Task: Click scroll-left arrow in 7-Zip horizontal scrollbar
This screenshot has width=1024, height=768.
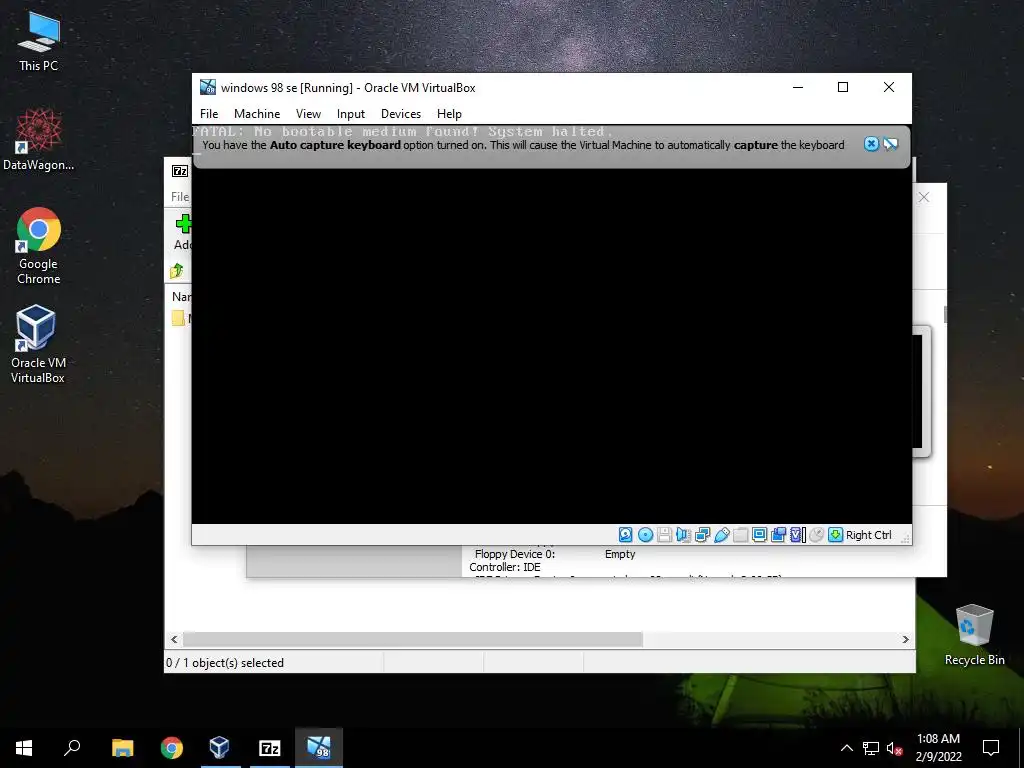Action: click(174, 639)
